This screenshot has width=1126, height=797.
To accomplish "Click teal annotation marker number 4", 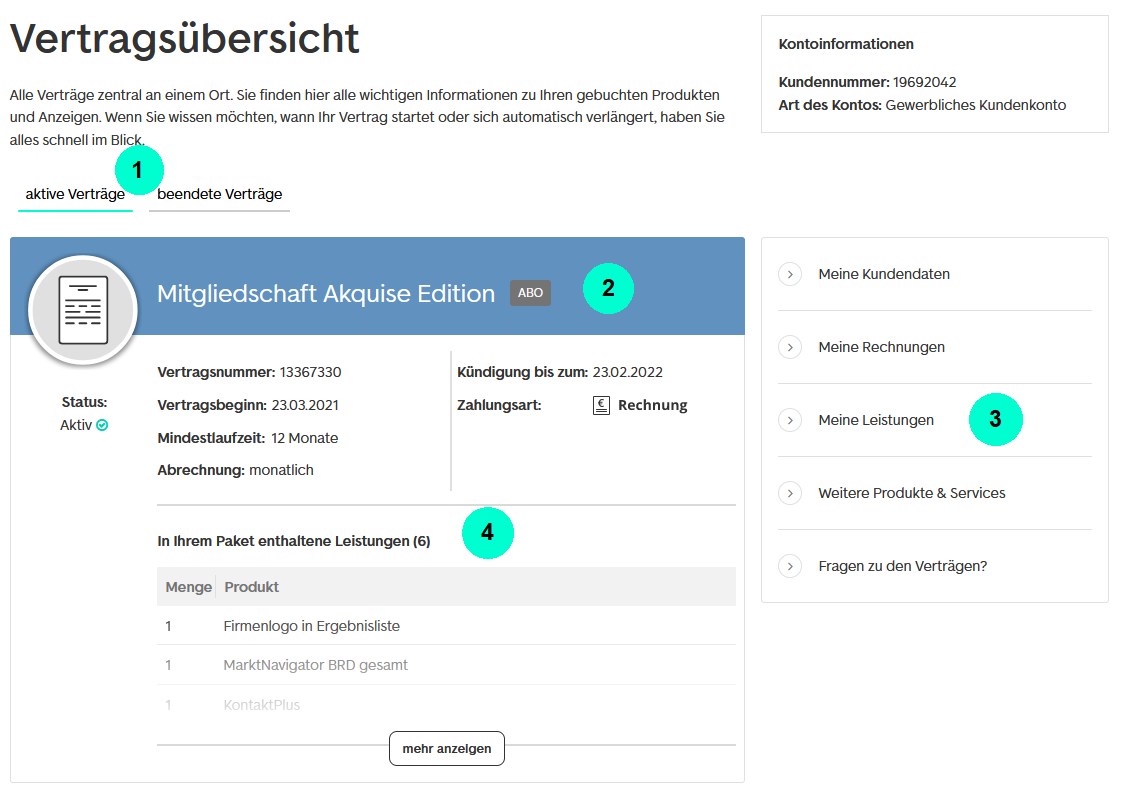I will coord(487,533).
